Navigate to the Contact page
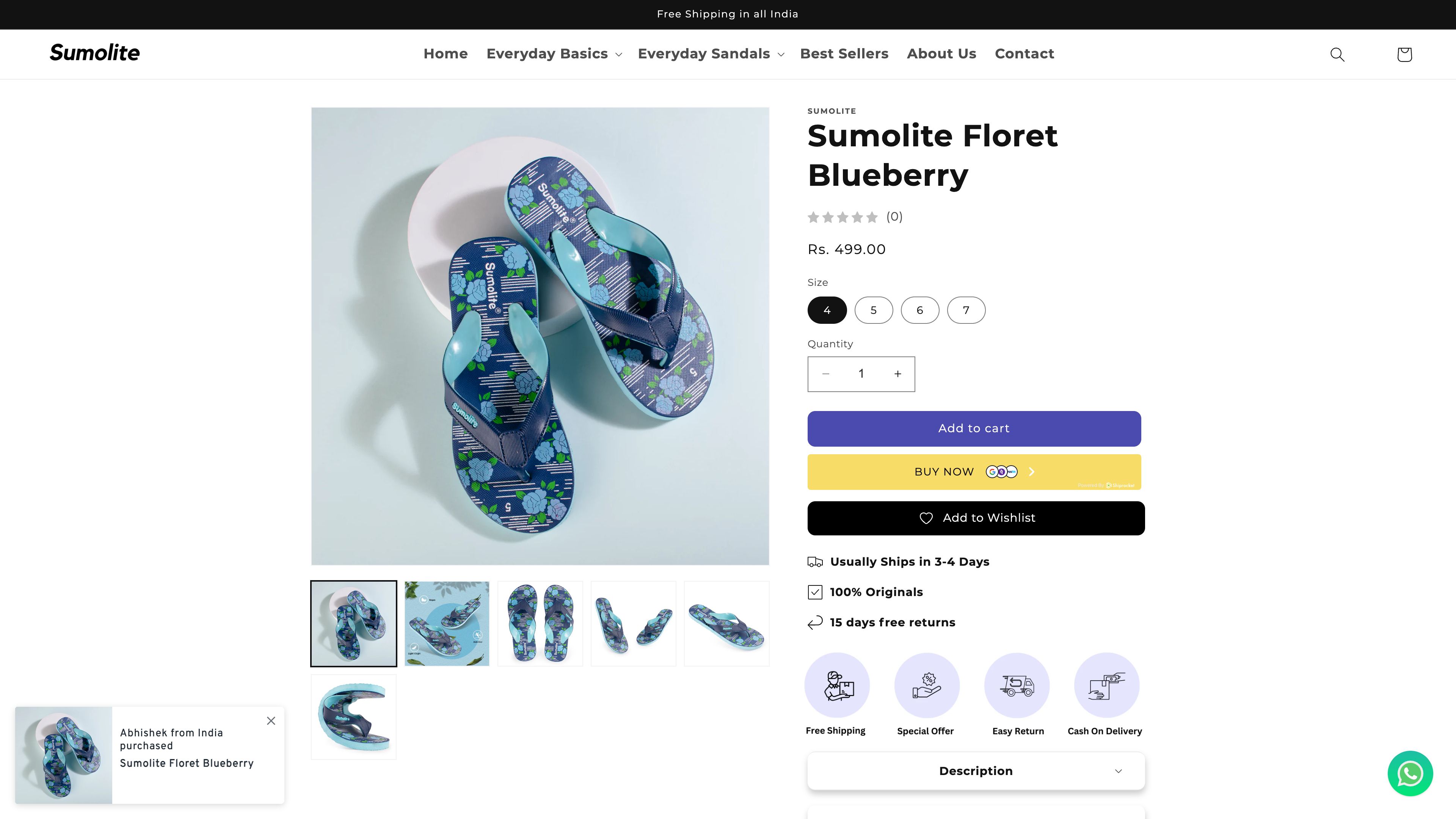 pos(1024,54)
